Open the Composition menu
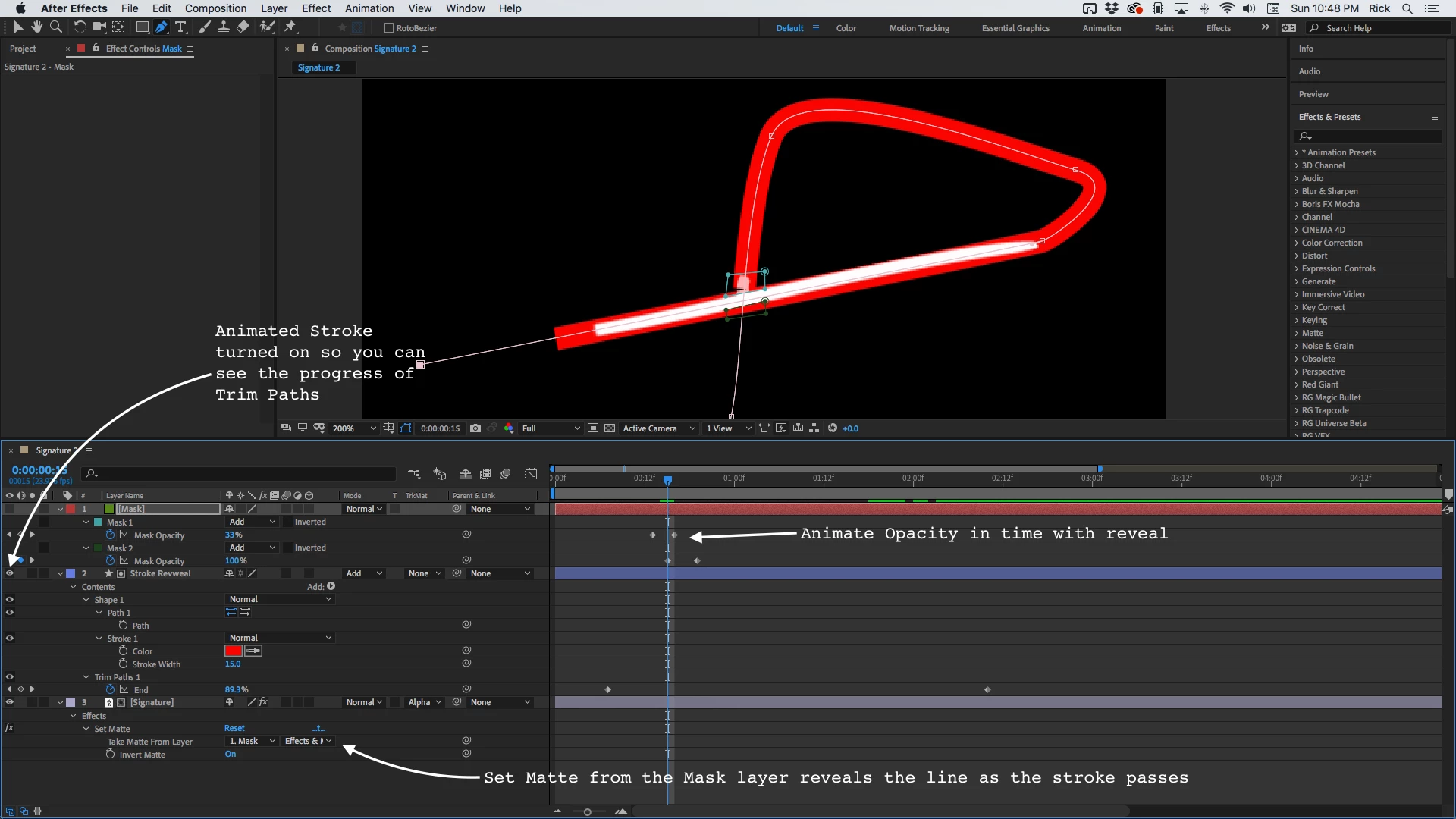The image size is (1456, 819). tap(215, 8)
